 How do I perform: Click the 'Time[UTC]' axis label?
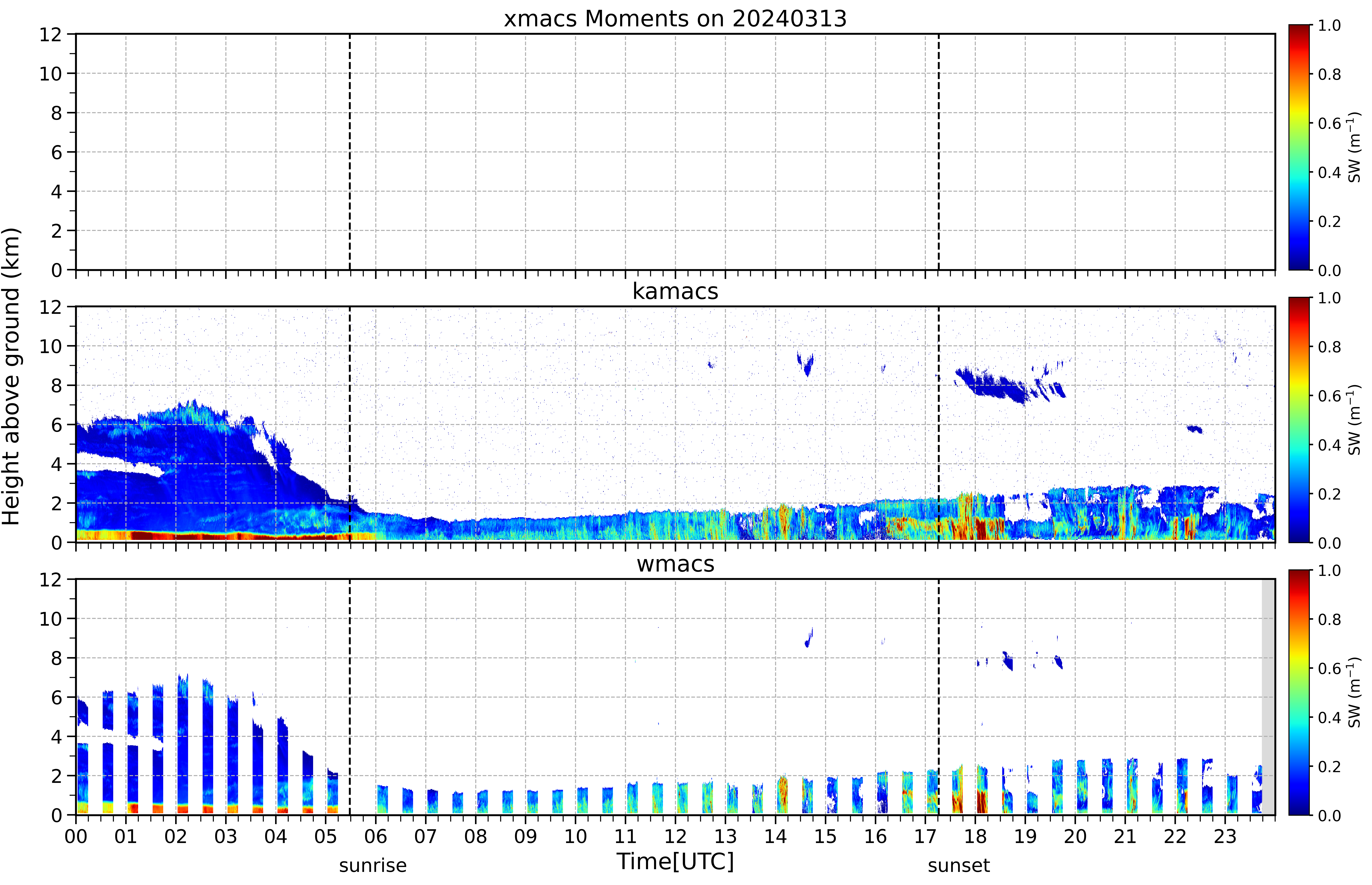tap(675, 861)
